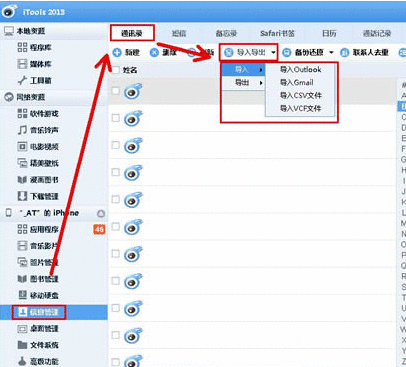Open 媒体库 media library
Screen dimensions: 406x367
pyautogui.click(x=35, y=64)
